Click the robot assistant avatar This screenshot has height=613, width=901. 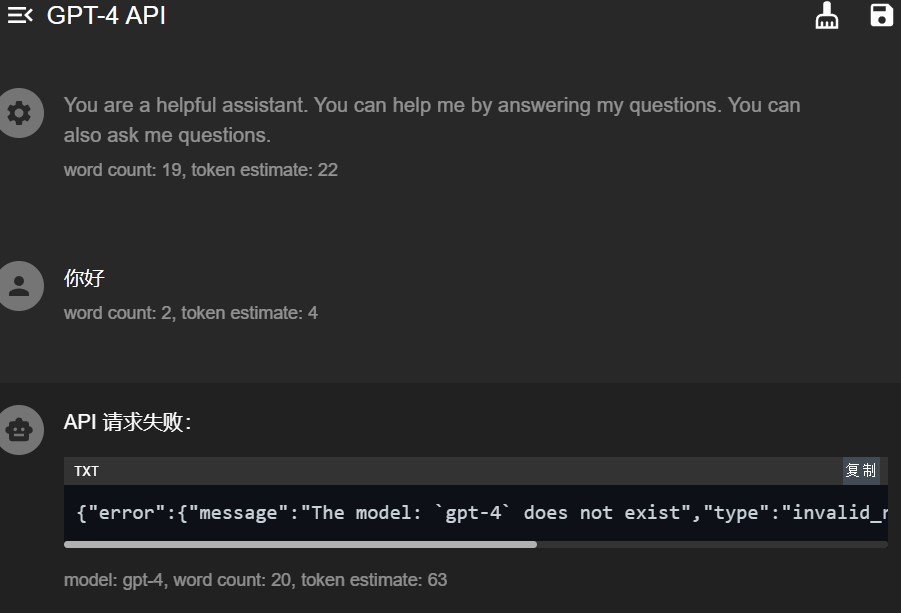[x=19, y=430]
